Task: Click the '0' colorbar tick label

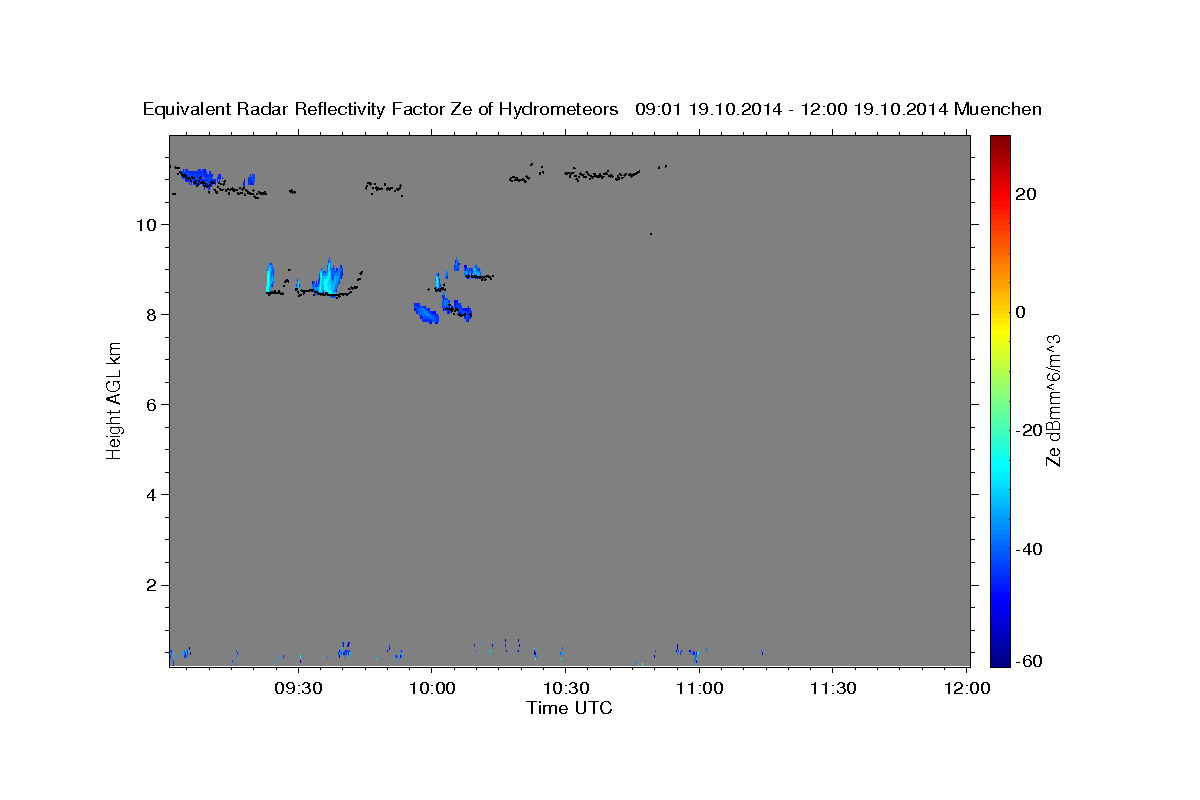Action: click(x=1020, y=312)
